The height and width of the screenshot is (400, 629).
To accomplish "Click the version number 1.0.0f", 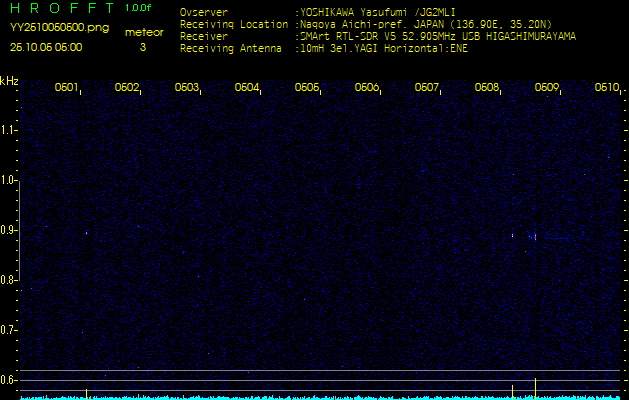I will (x=138, y=8).
